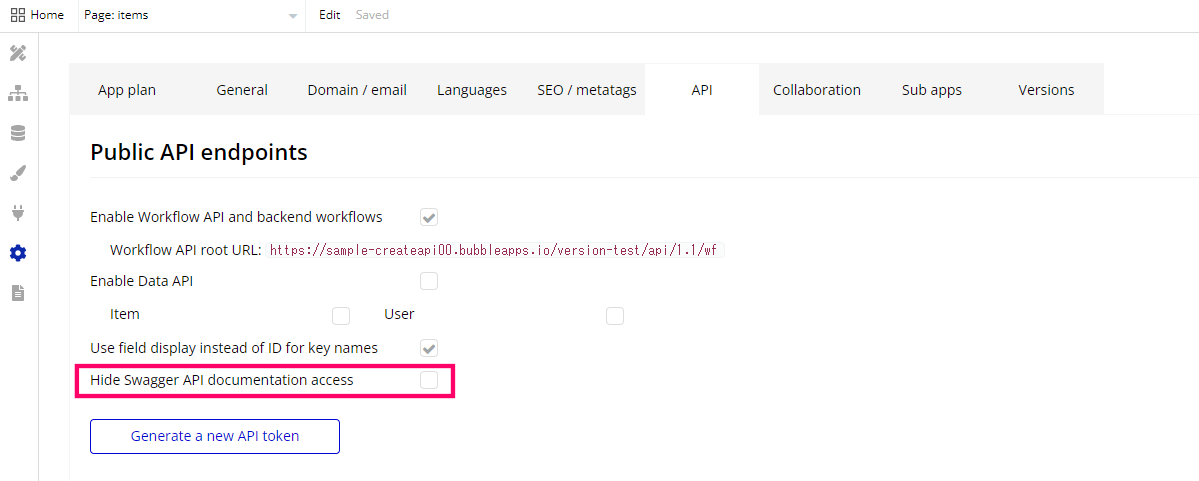Select the Workflow API root URL text
This screenshot has width=1199, height=481.
pyautogui.click(x=494, y=250)
